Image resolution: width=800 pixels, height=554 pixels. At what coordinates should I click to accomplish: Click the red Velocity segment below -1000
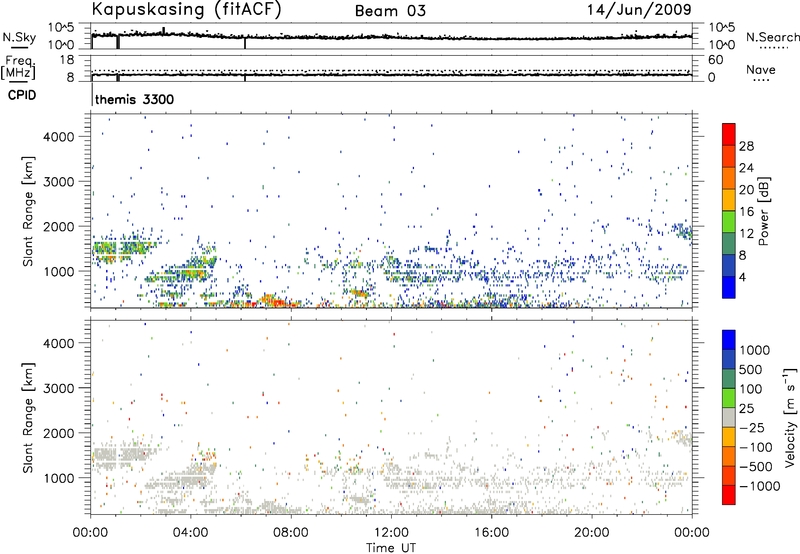(729, 495)
